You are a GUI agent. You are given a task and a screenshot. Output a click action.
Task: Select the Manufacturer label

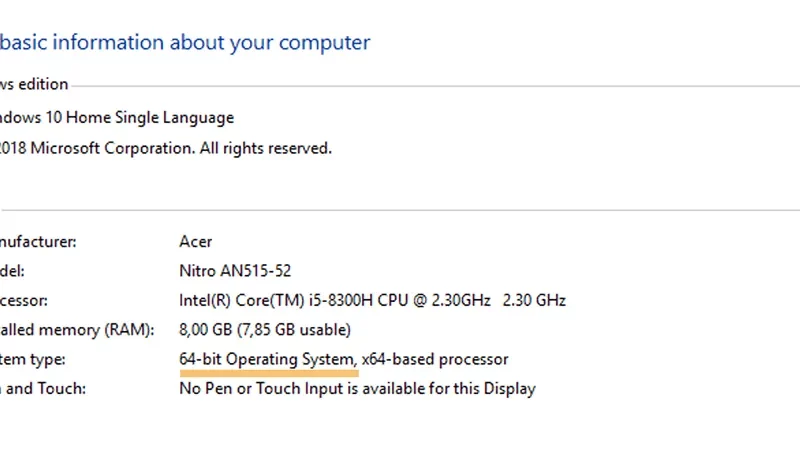38,242
